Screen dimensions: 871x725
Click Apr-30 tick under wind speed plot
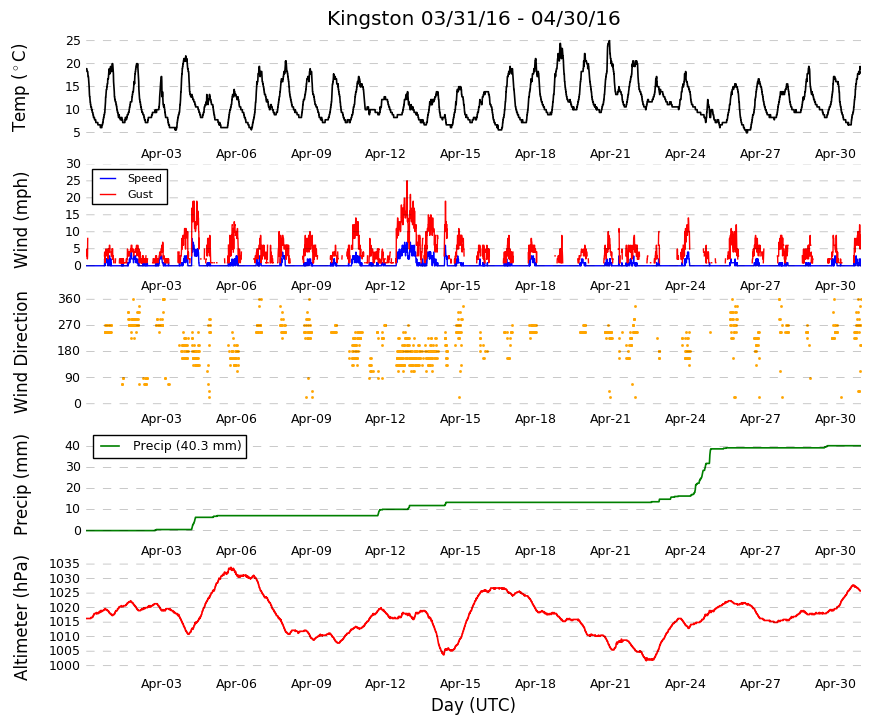835,286
